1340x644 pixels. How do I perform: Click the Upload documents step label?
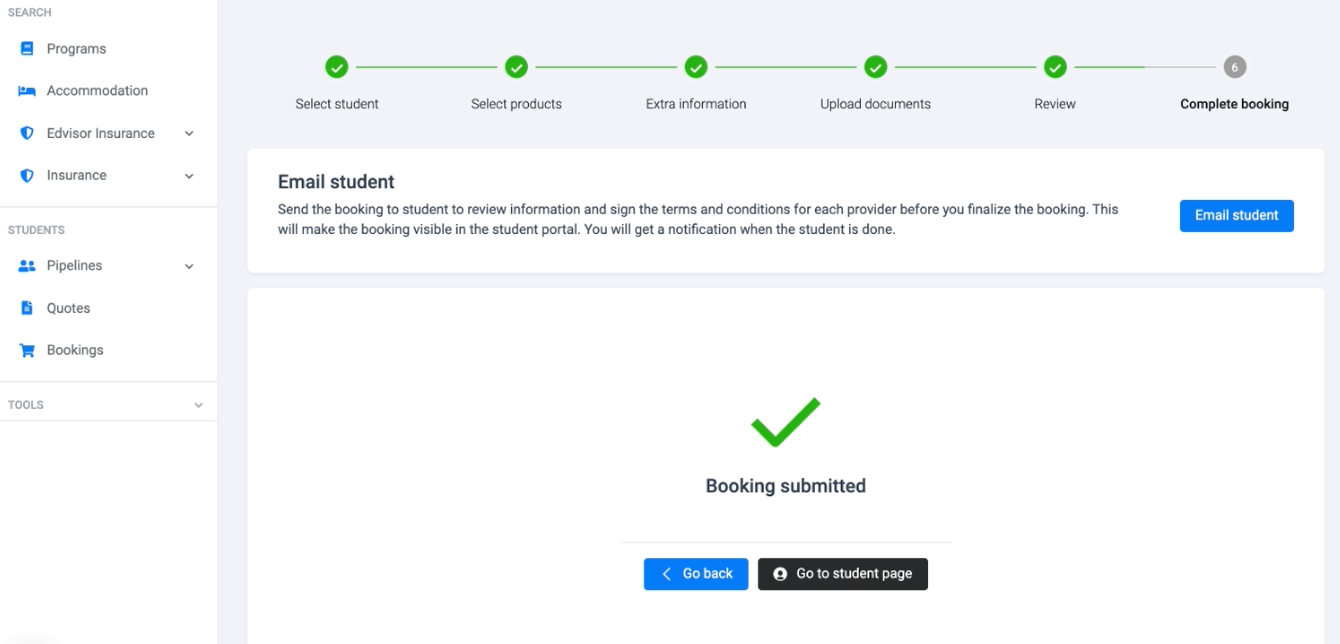coord(875,104)
